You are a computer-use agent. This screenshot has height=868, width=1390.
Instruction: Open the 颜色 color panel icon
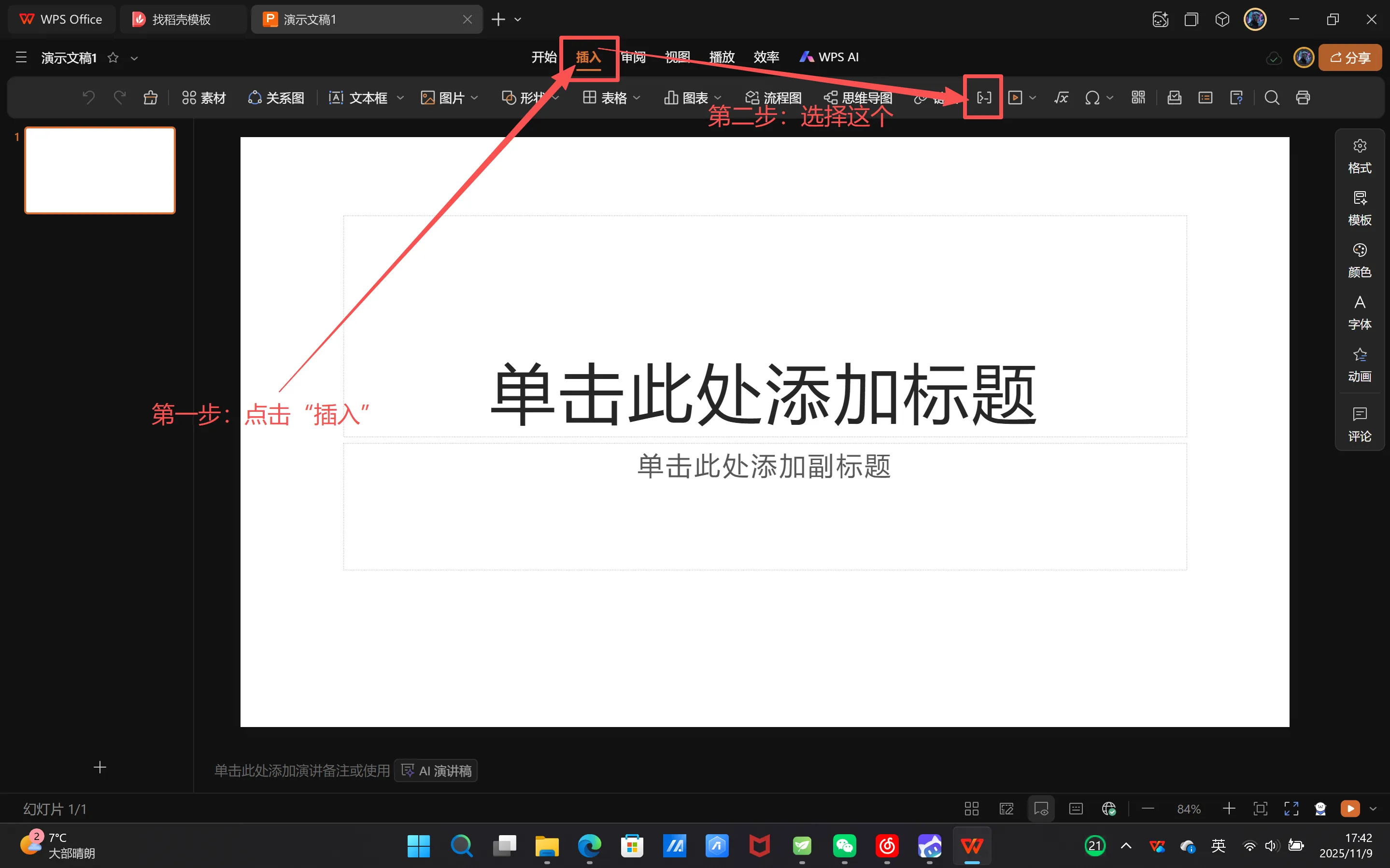pos(1359,260)
